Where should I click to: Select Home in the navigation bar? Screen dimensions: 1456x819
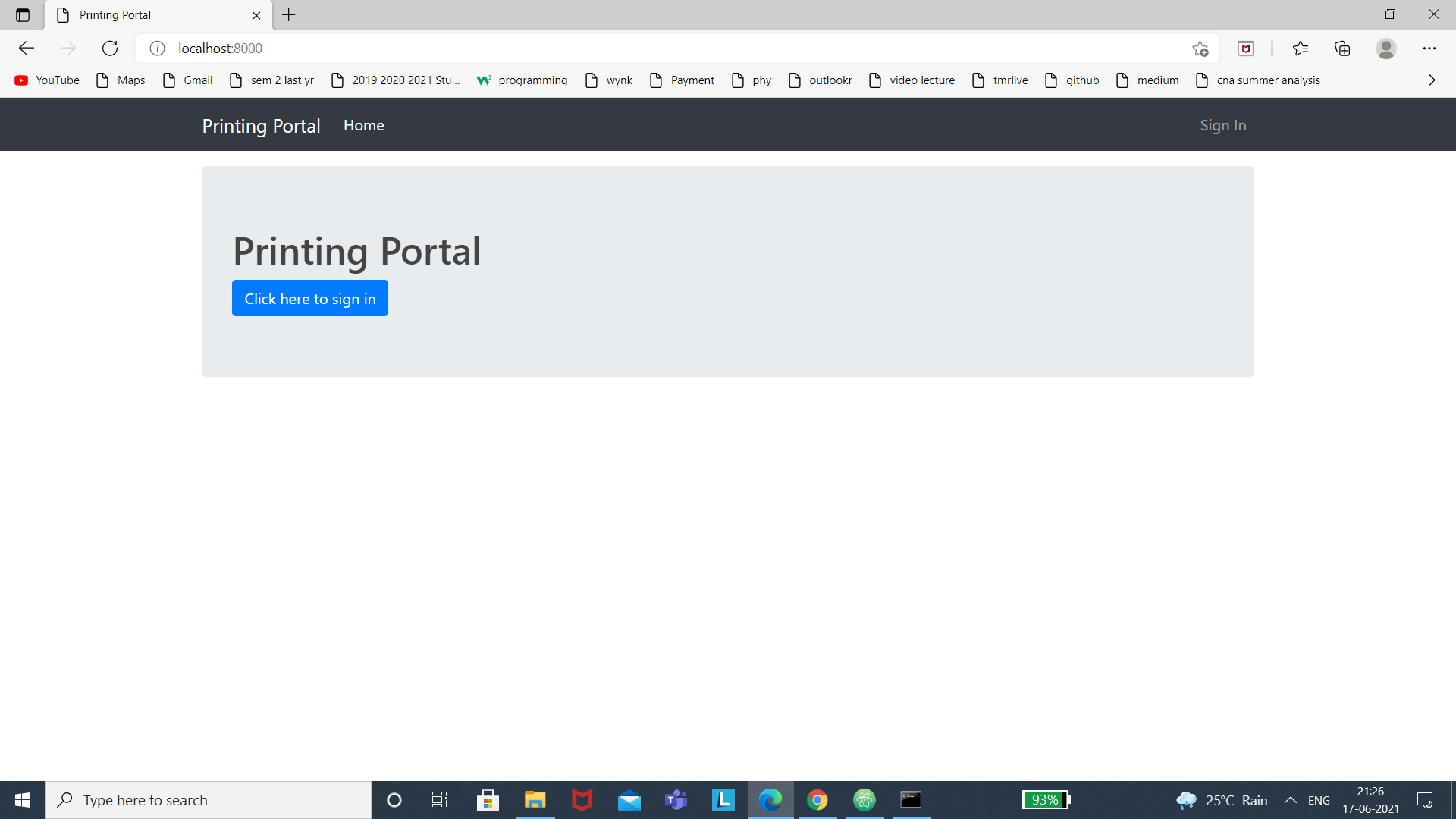[x=364, y=125]
